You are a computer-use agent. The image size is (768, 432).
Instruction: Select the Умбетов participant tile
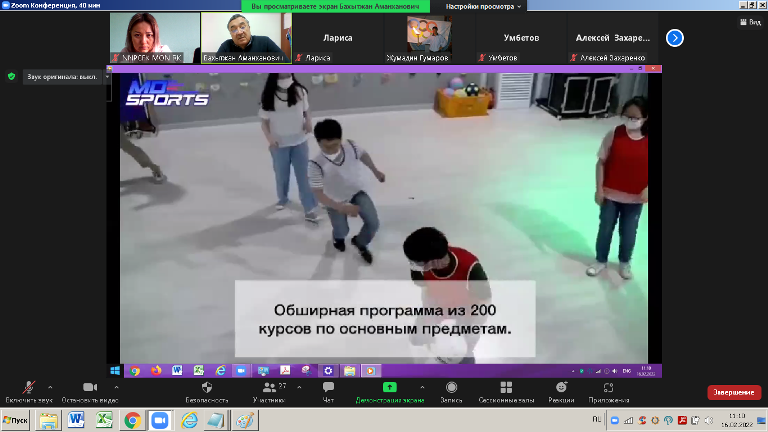point(521,38)
